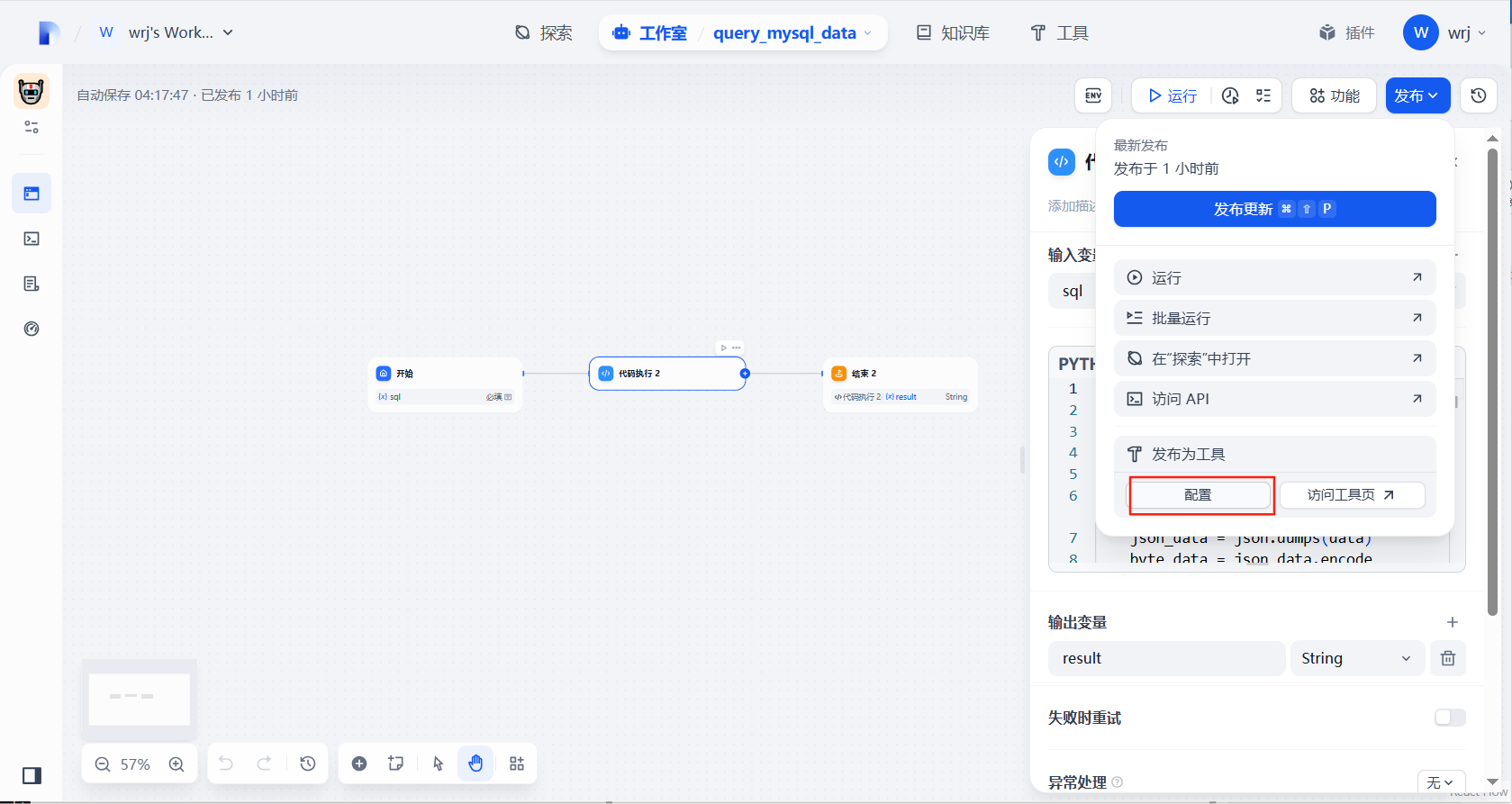
Task: Run the 代码执行 2 node play icon
Action: (x=723, y=348)
